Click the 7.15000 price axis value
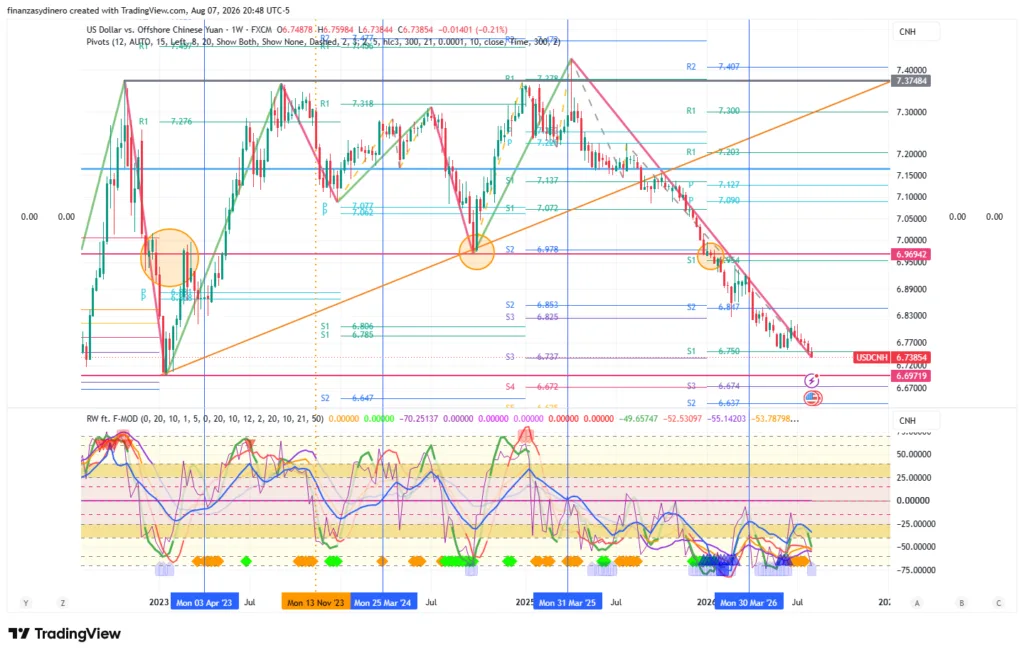Screen dimensions: 1024x655 [912, 176]
